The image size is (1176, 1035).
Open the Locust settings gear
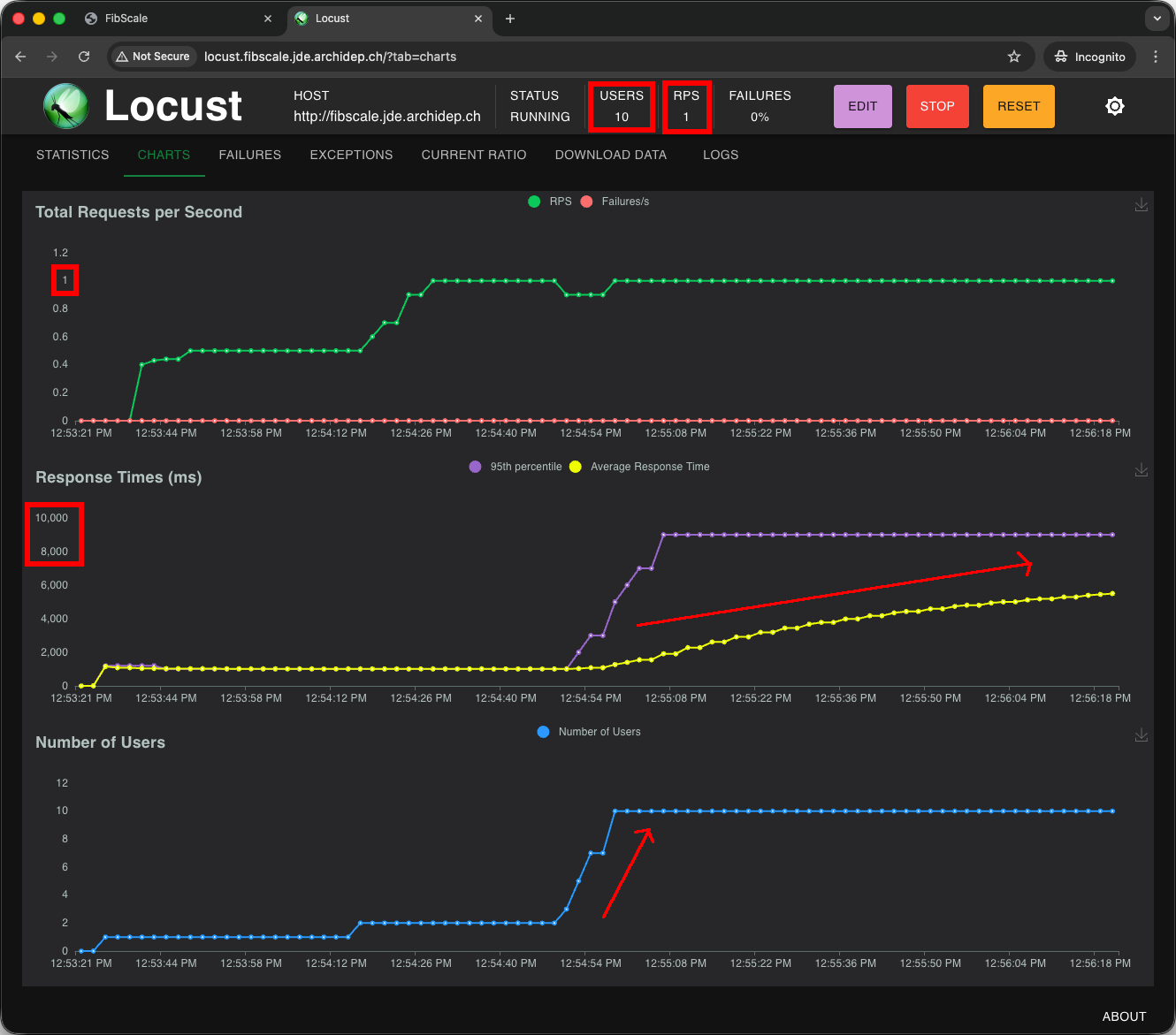click(1115, 106)
